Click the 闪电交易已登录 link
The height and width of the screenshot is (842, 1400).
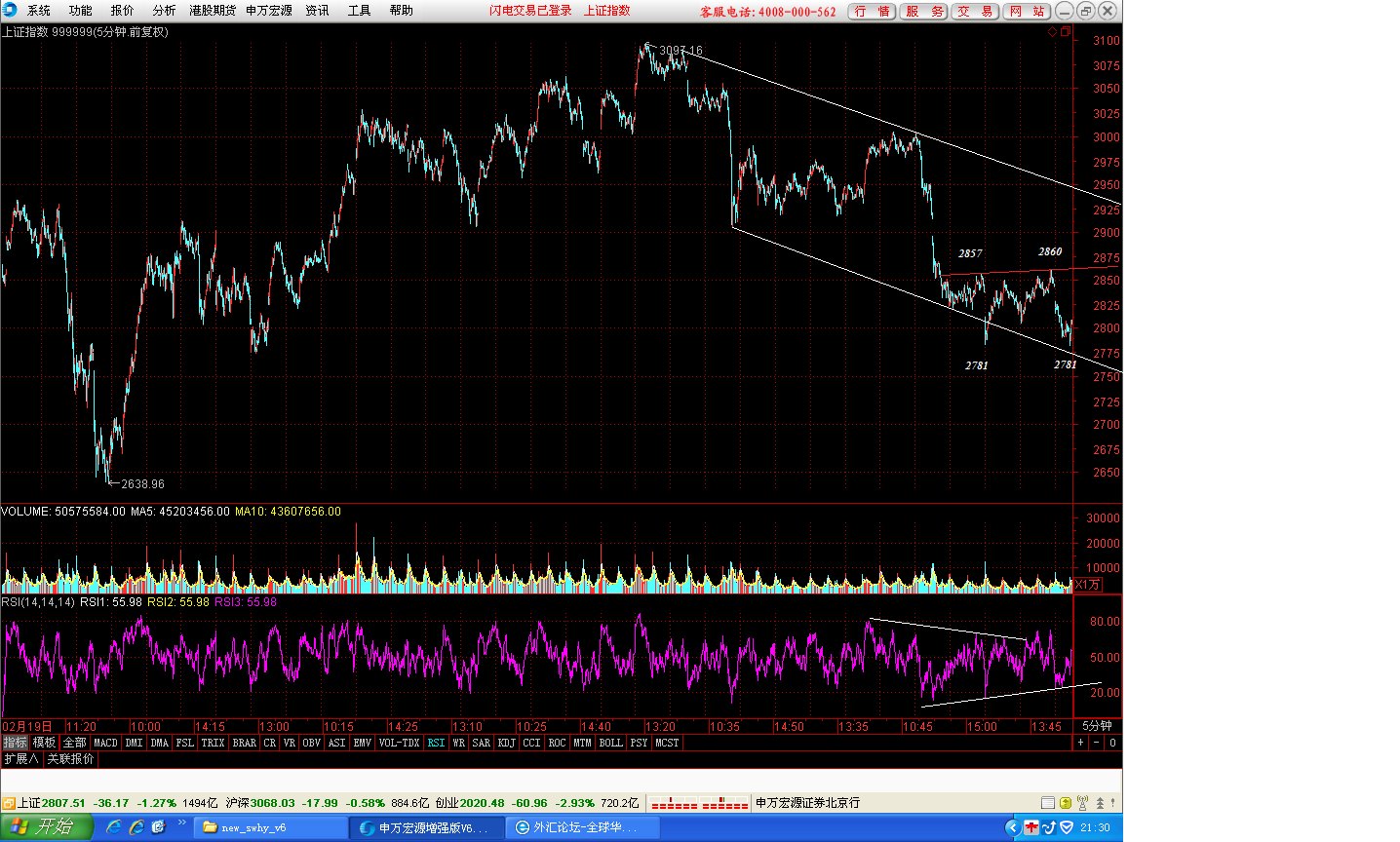click(531, 11)
